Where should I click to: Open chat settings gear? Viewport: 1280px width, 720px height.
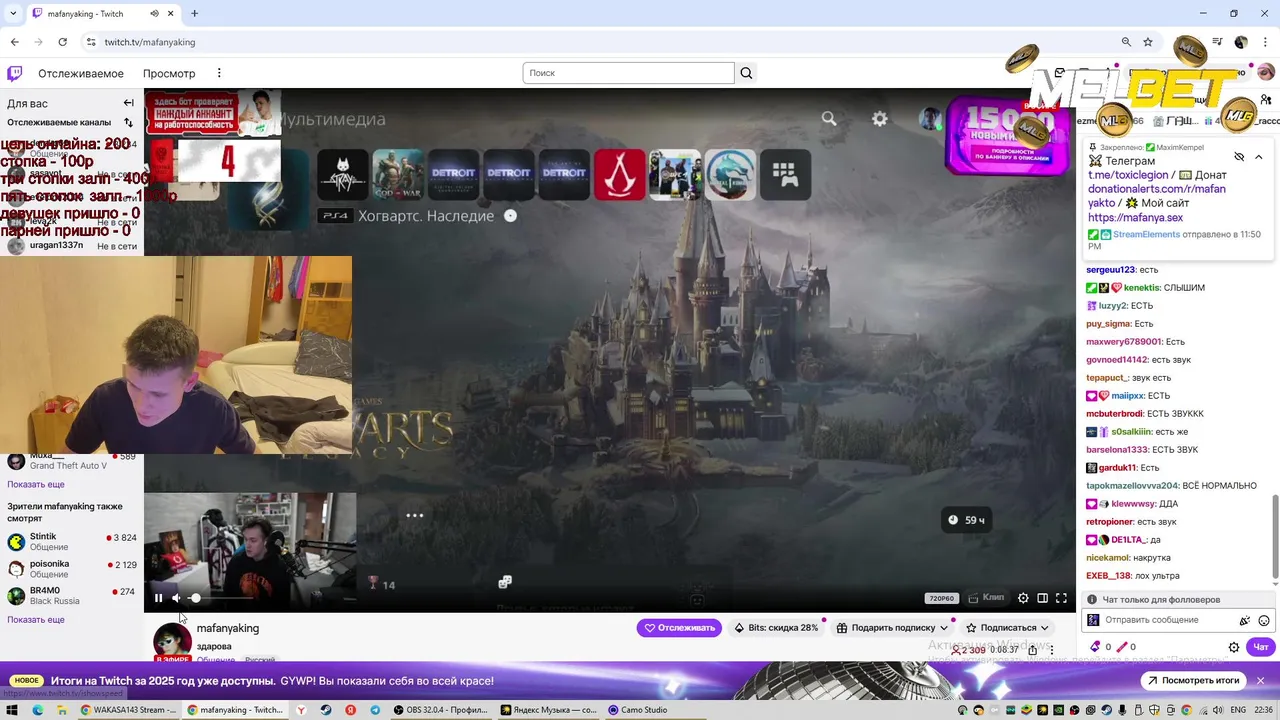[1234, 647]
